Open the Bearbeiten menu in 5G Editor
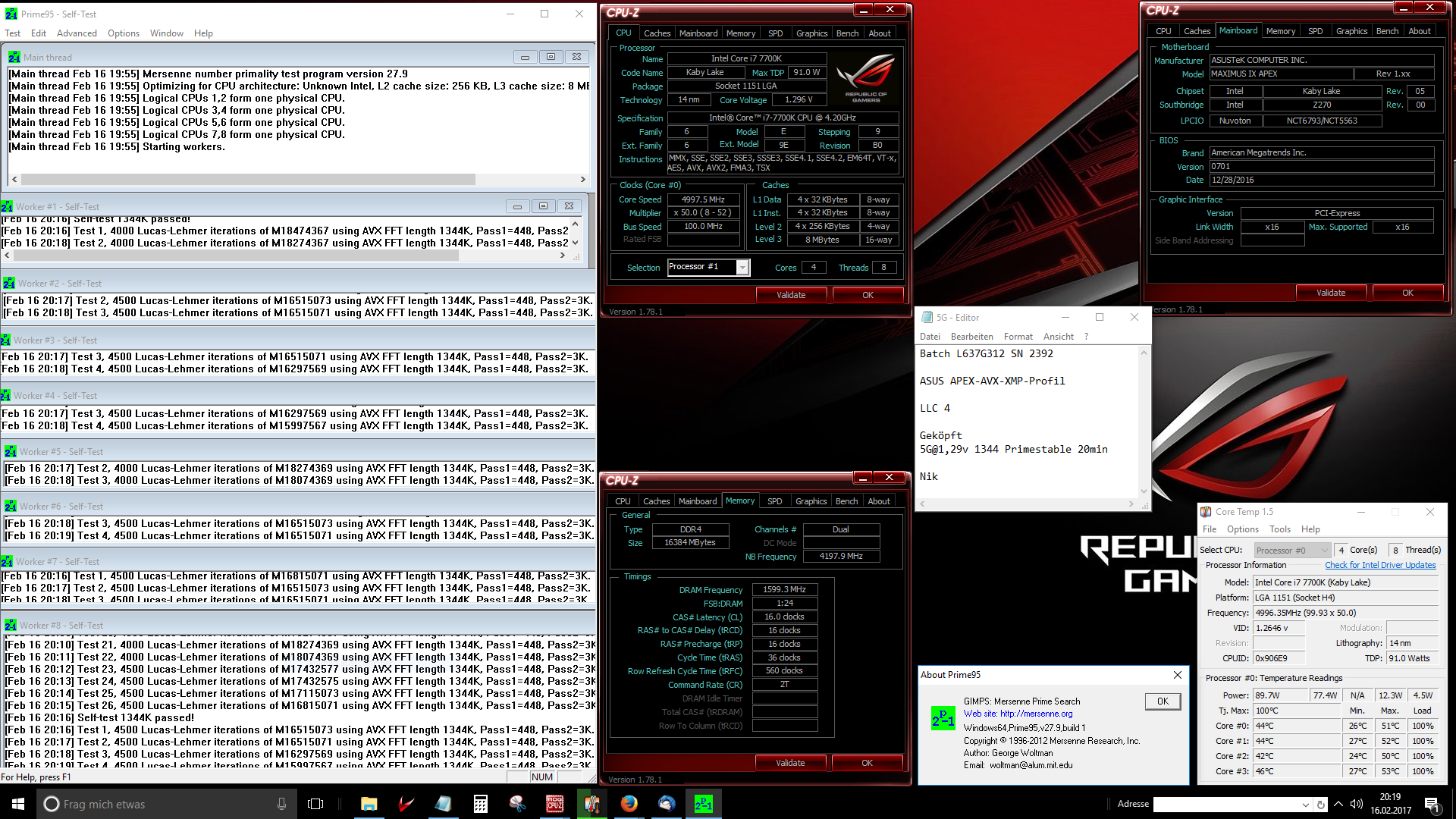 [x=971, y=337]
